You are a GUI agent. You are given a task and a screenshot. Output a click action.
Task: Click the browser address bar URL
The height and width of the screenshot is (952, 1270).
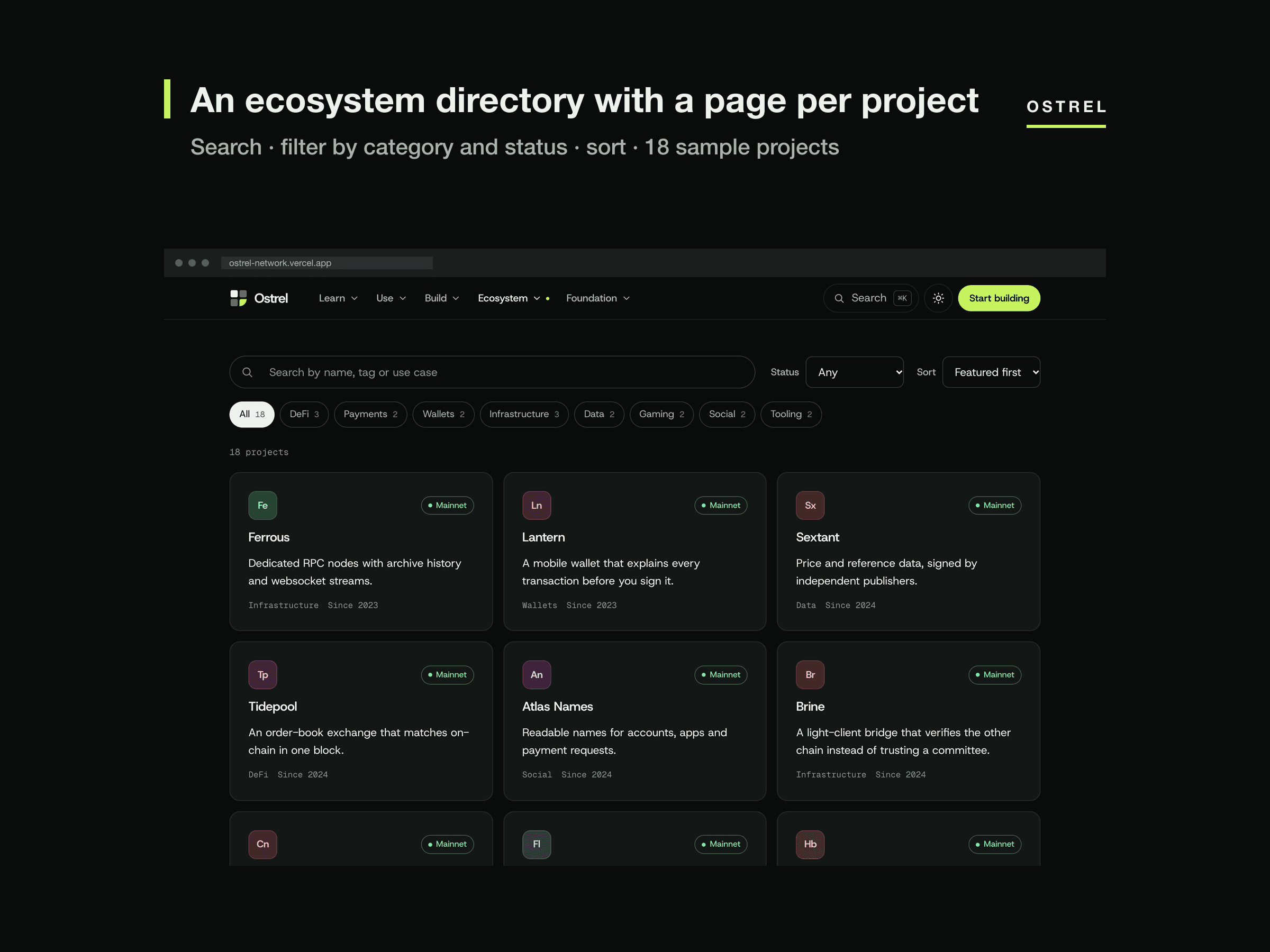point(326,263)
